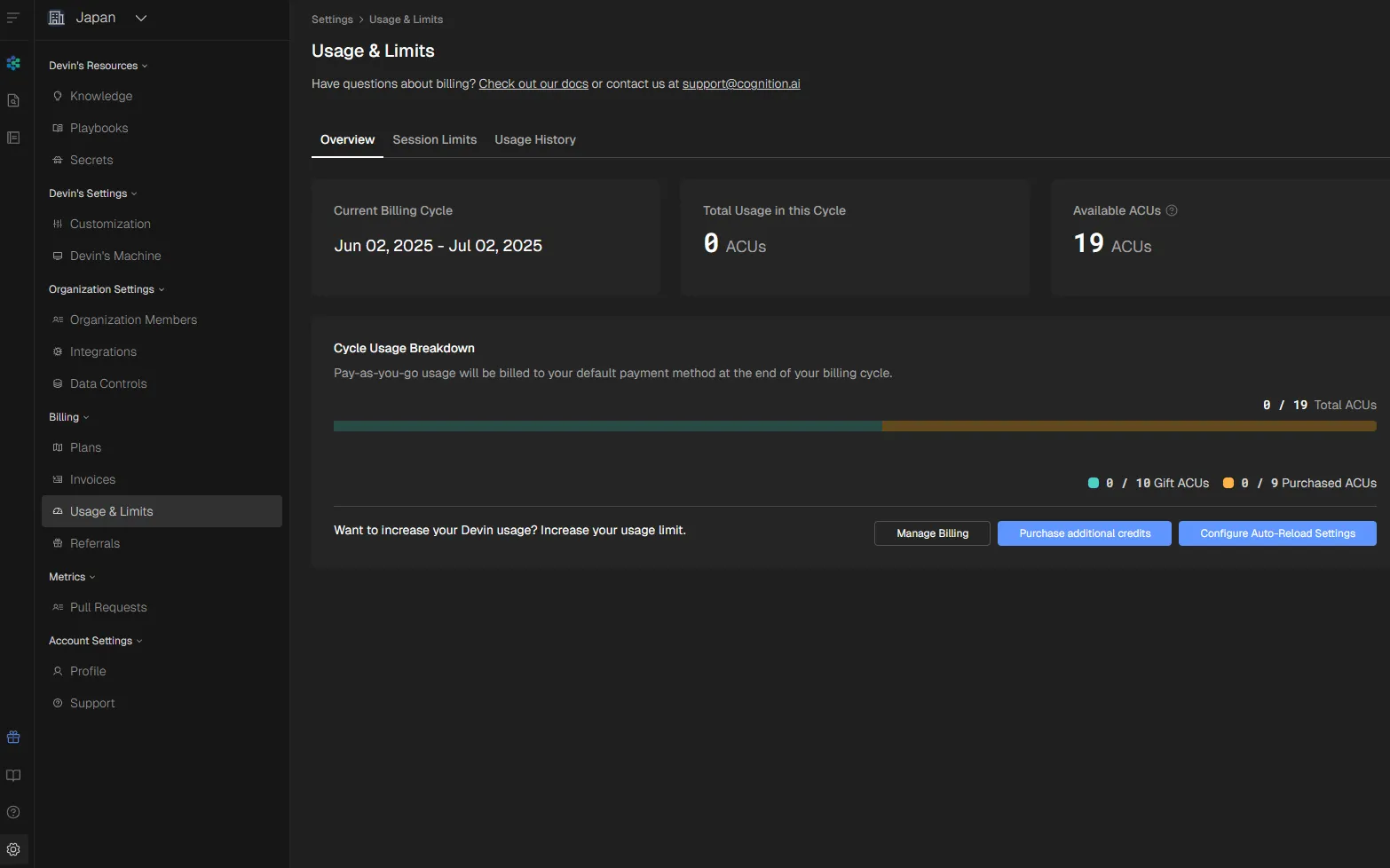Collapse the Devin's Resources section

click(98, 66)
